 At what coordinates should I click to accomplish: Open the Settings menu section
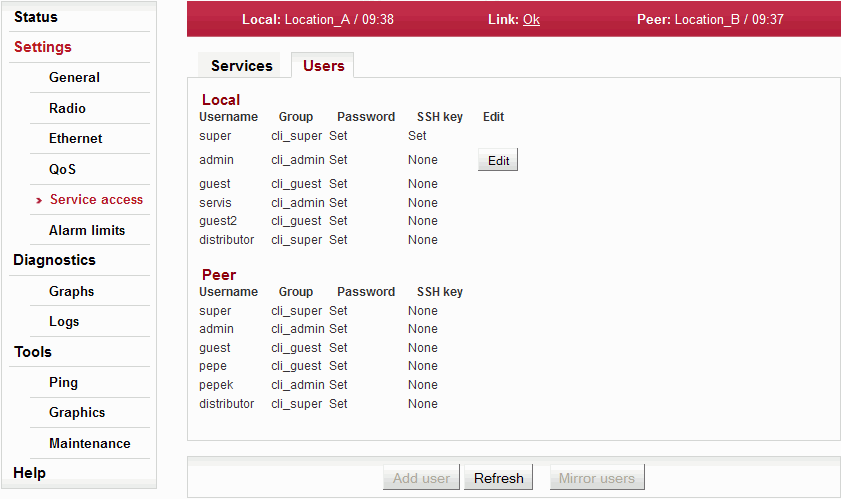[42, 47]
